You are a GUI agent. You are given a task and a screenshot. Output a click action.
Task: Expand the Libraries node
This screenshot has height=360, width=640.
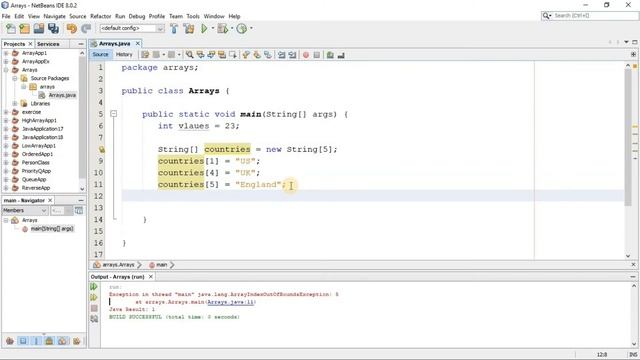click(15, 104)
